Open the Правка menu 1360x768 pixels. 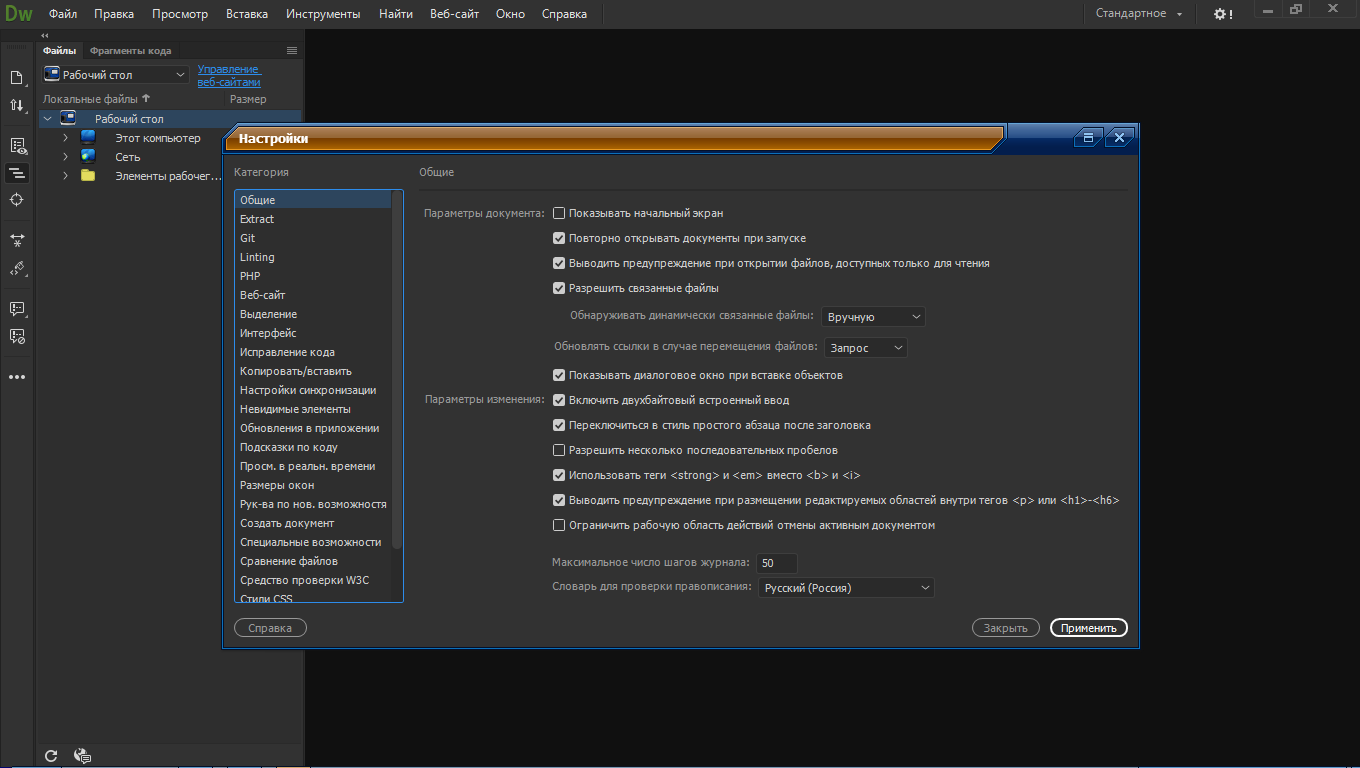(114, 14)
